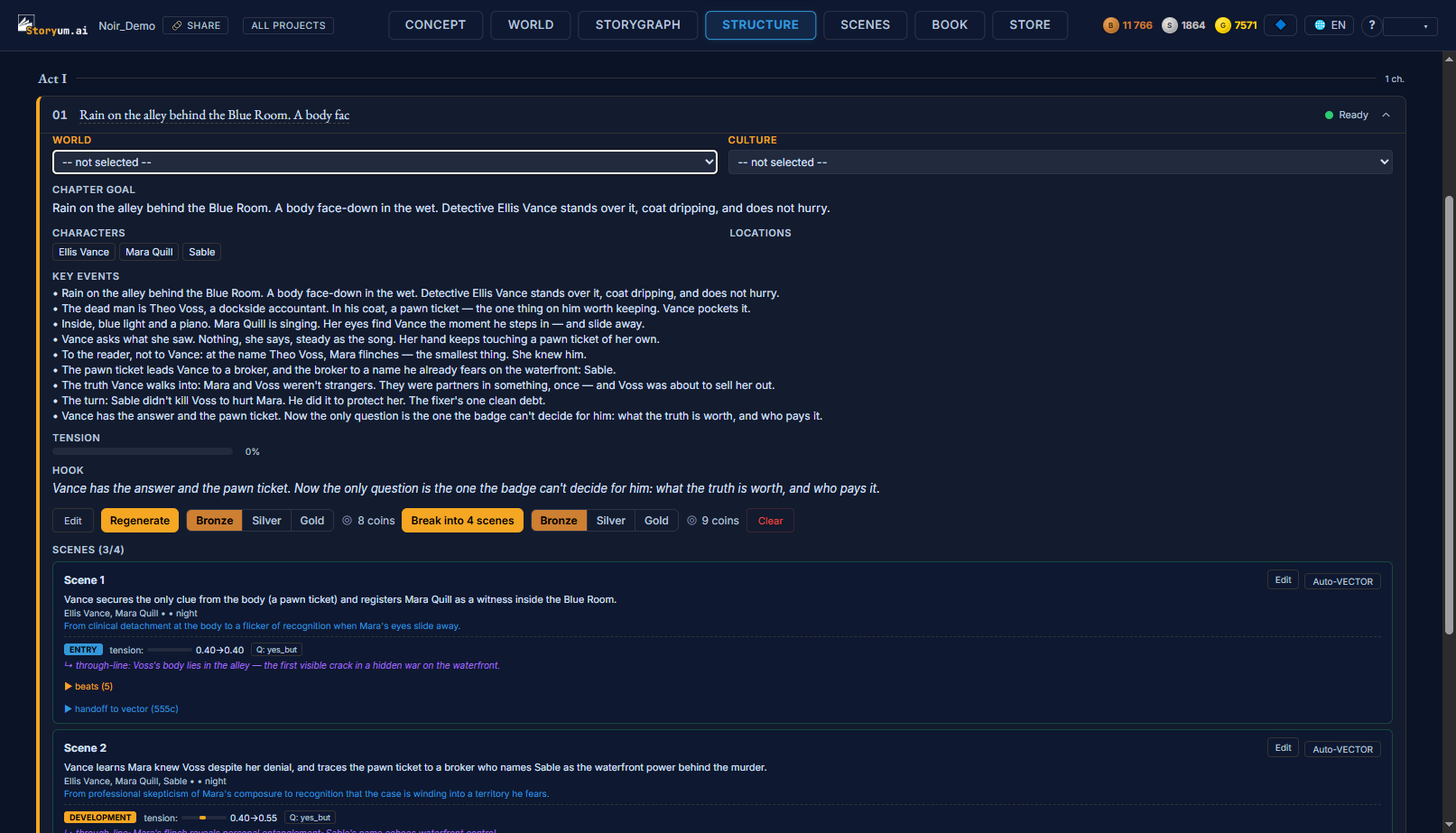This screenshot has height=833, width=1456.
Task: Click the Scene 2 tension bar
Action: [x=203, y=818]
